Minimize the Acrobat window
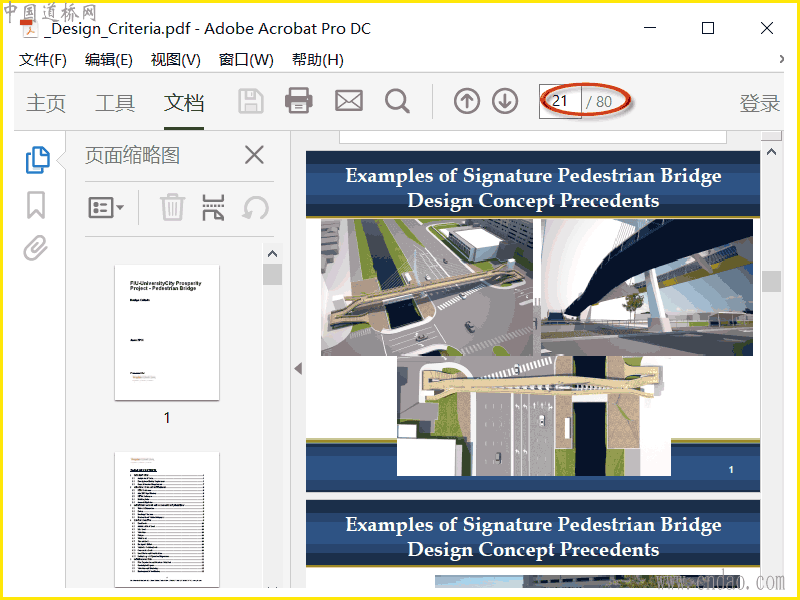The image size is (800, 600). [650, 28]
